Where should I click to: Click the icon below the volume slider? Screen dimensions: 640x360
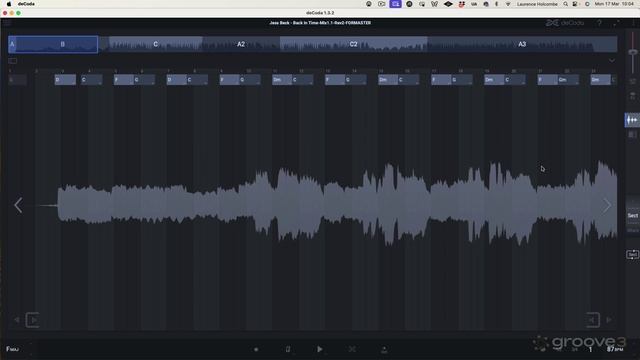click(x=633, y=81)
